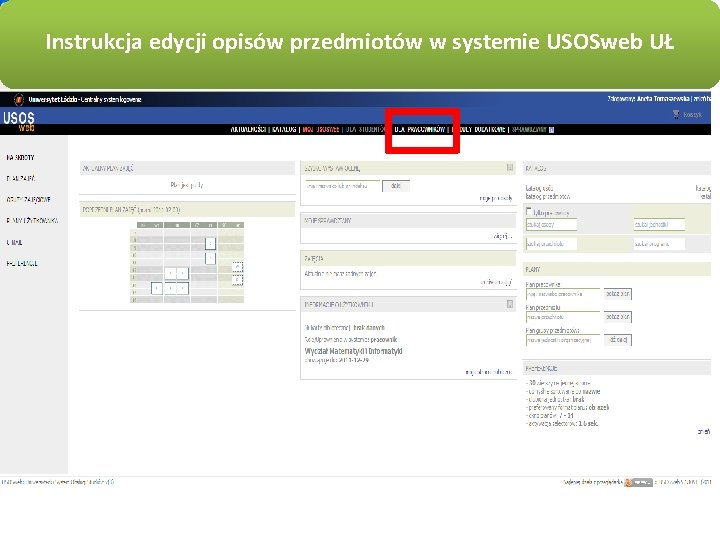Click the icon in the user search panel header
Viewport: 720px width, 540px height.
pos(510,168)
